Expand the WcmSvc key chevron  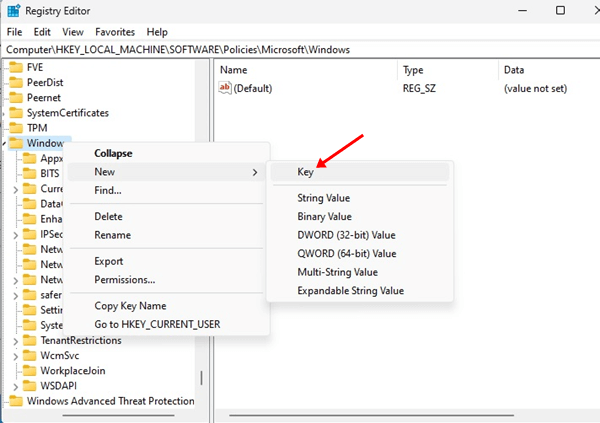point(15,355)
